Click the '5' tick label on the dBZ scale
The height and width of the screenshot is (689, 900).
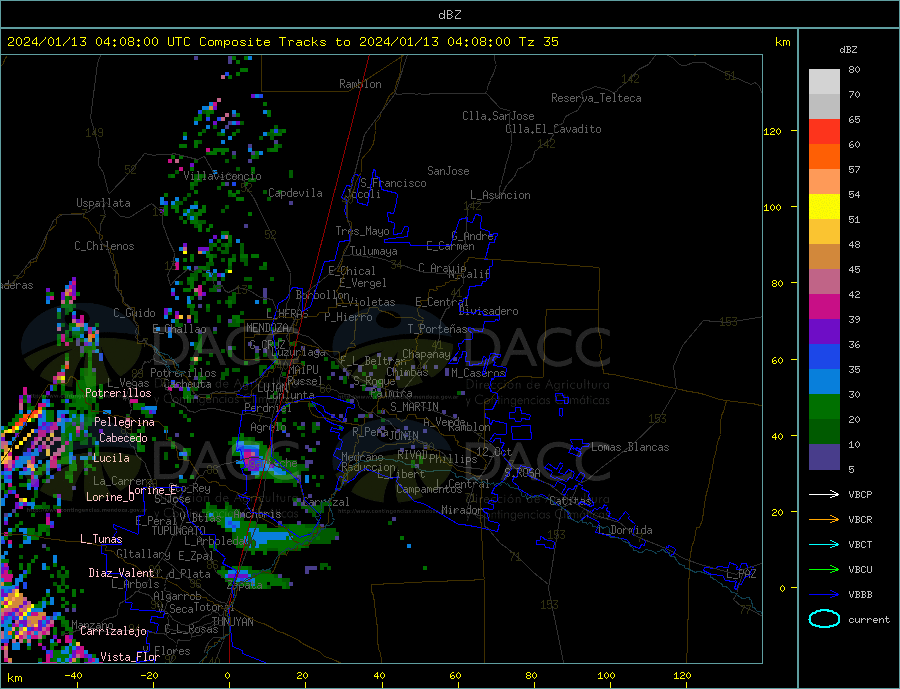click(x=851, y=470)
